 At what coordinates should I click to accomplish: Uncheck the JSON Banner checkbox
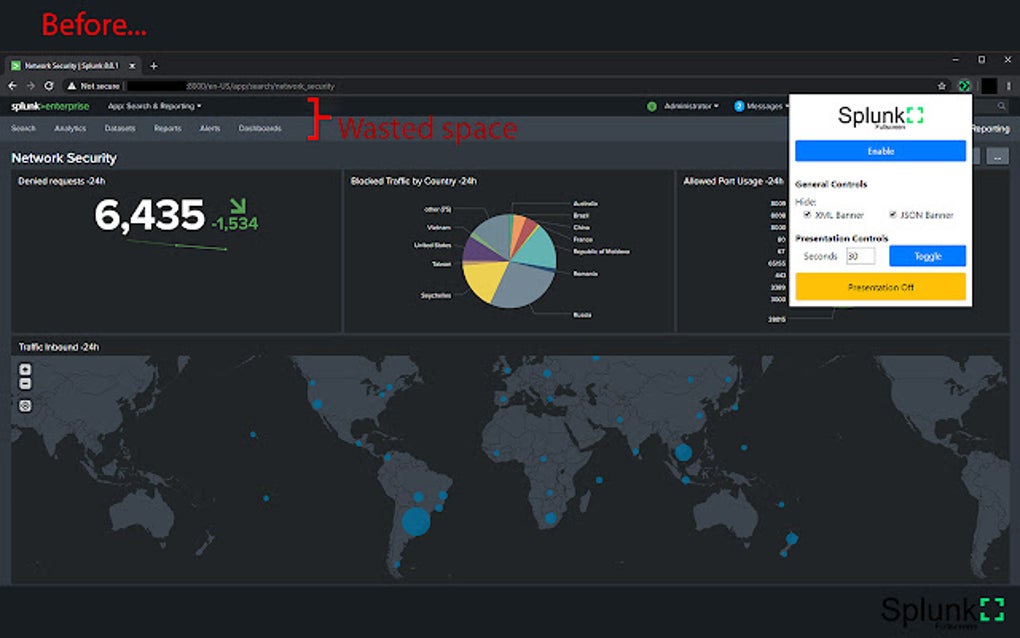click(x=892, y=214)
